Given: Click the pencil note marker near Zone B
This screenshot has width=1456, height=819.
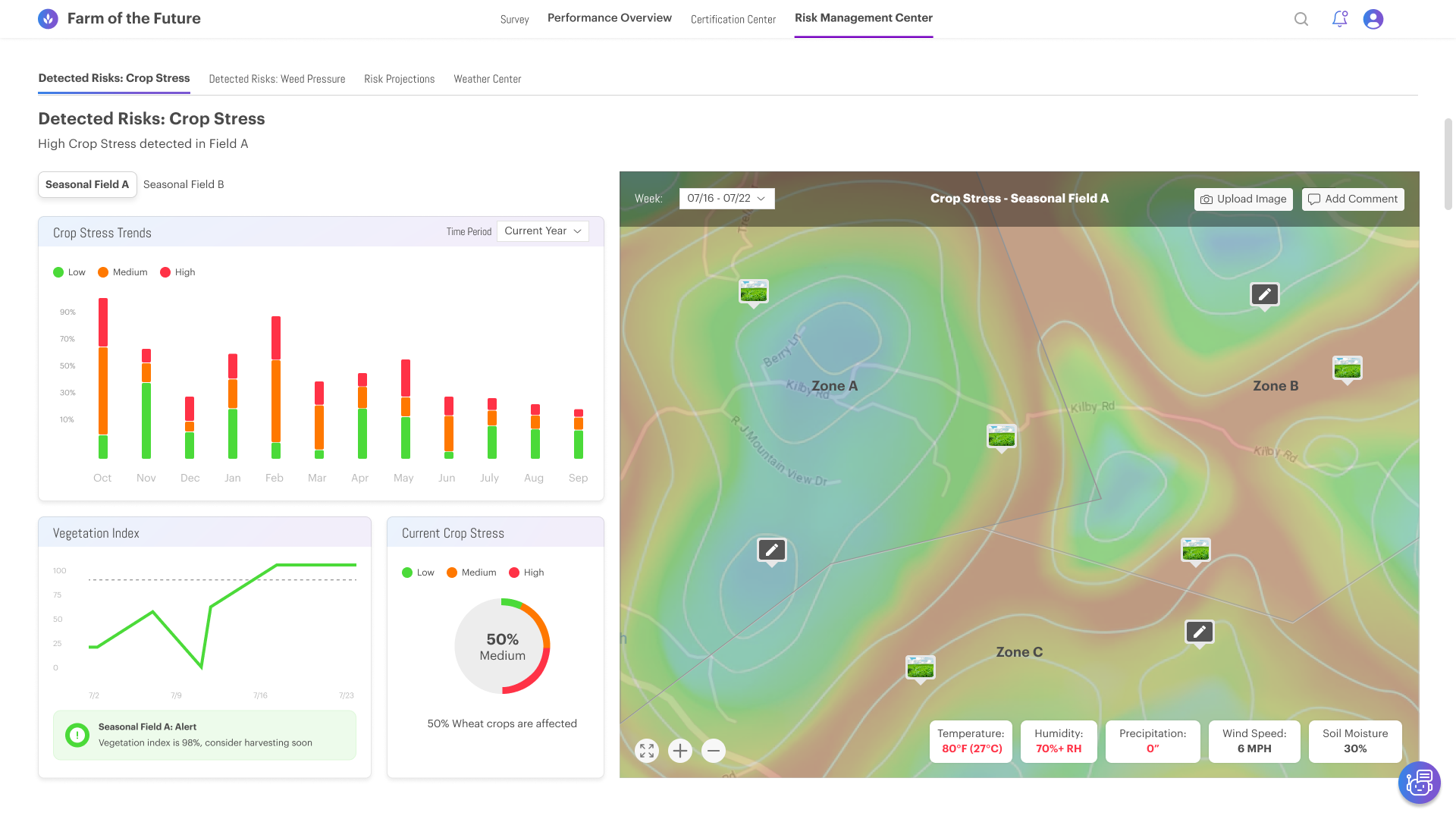Looking at the screenshot, I should point(1264,294).
